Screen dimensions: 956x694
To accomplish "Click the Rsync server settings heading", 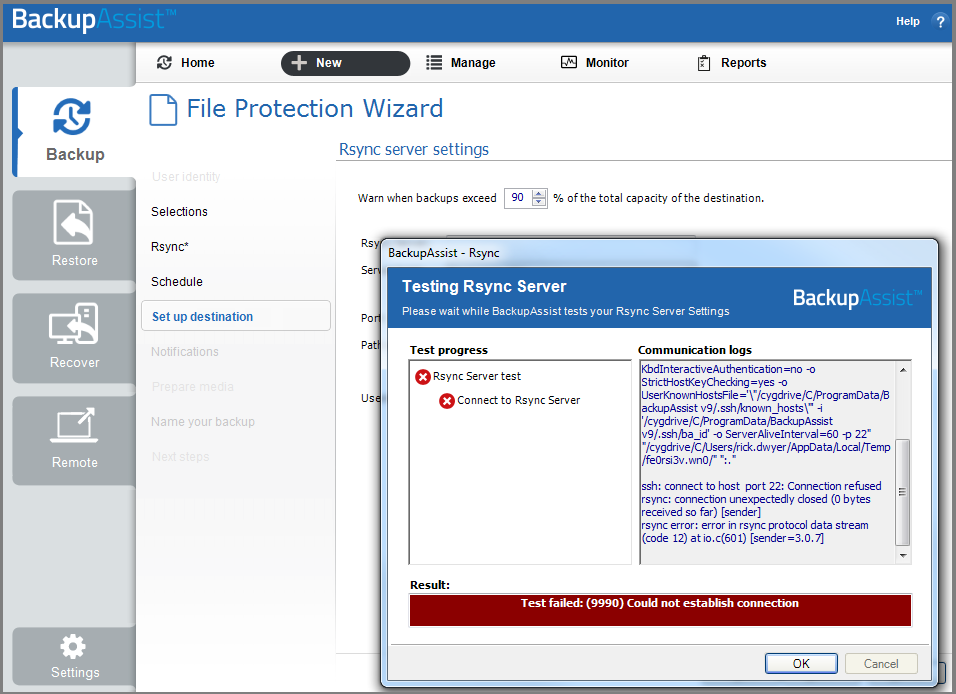I will tap(413, 149).
